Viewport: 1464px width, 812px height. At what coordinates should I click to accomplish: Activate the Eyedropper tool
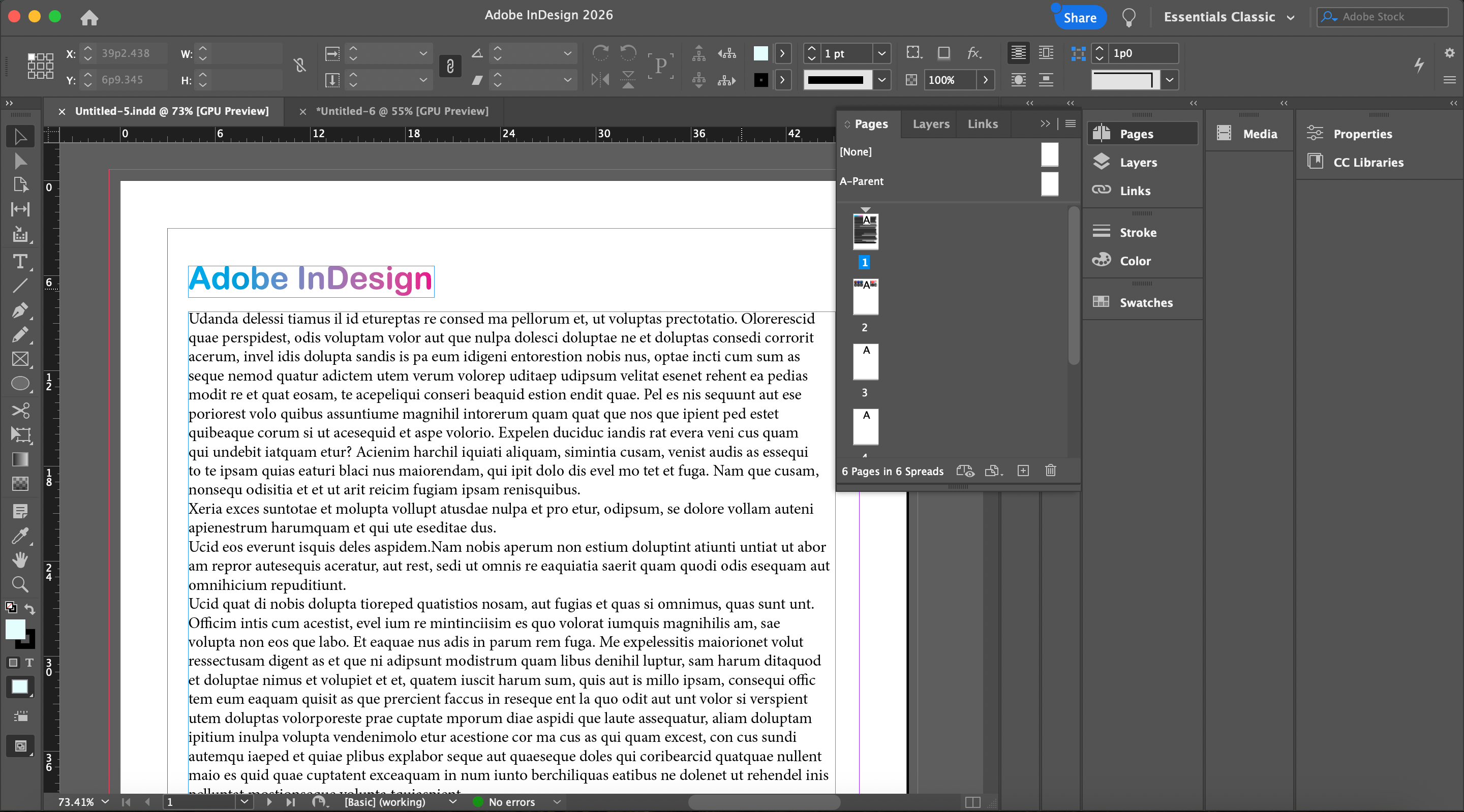coord(20,535)
